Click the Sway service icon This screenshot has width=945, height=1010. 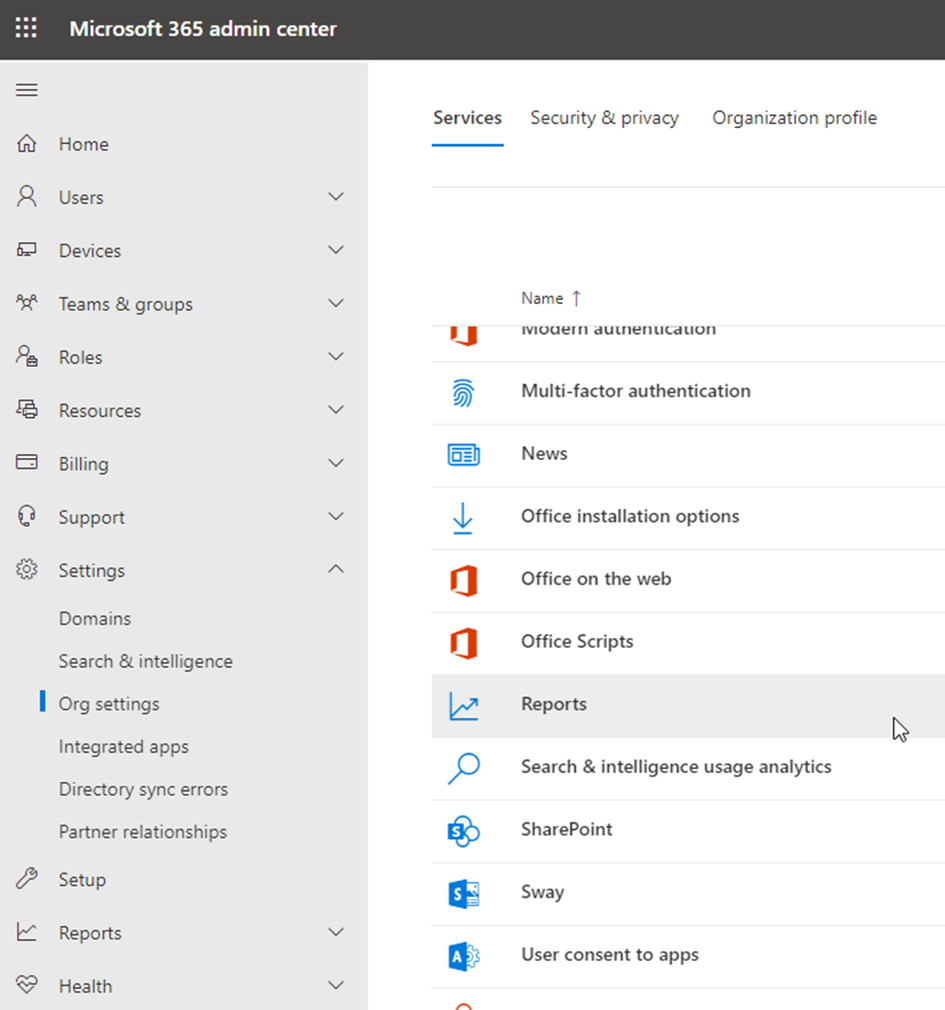463,893
